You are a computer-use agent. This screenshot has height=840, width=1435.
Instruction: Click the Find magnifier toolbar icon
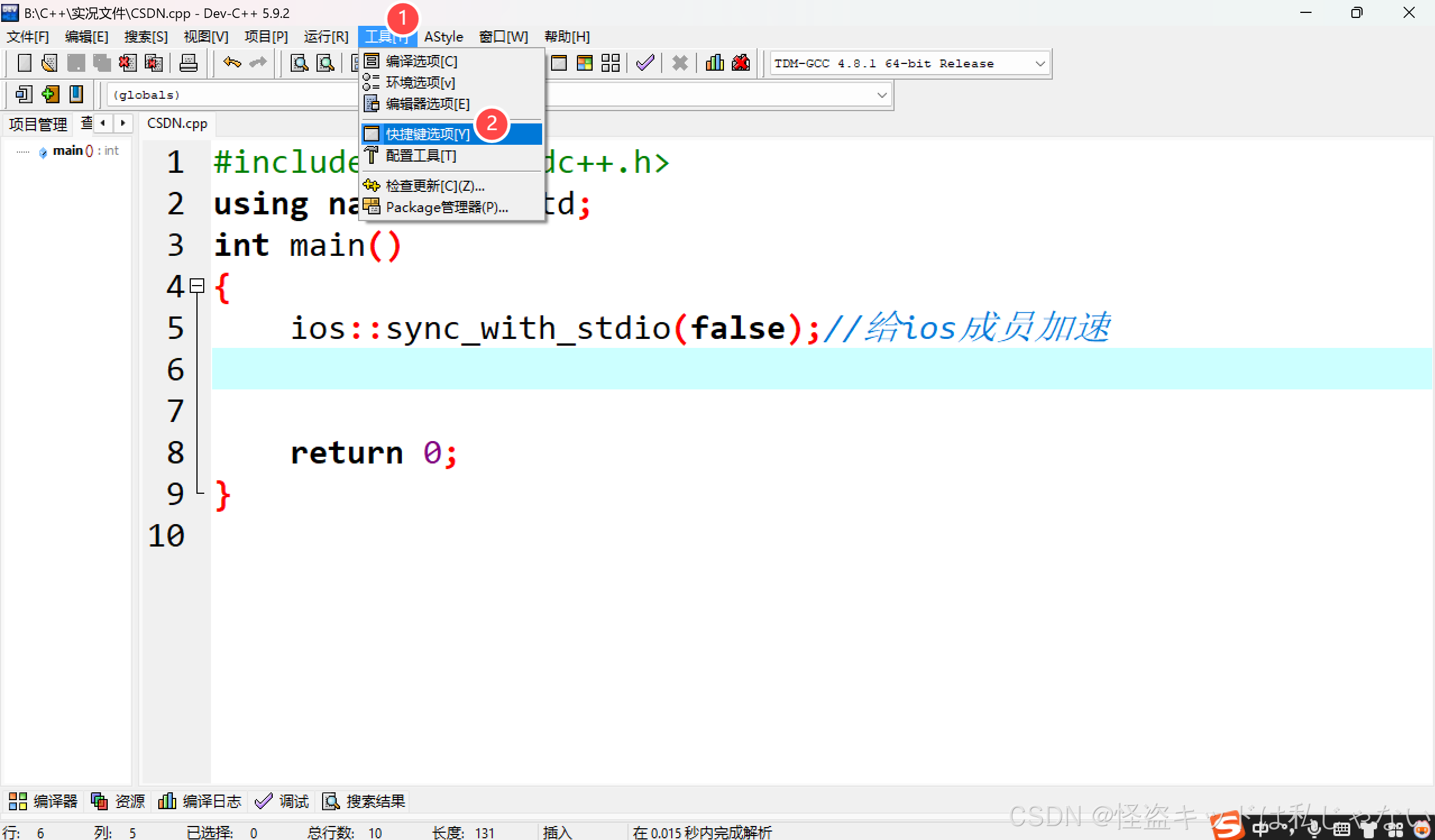(300, 63)
